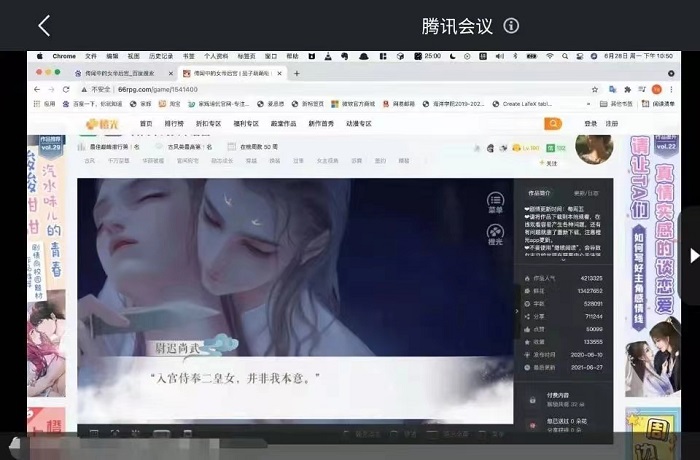Close the first Chrome tab

171,73
